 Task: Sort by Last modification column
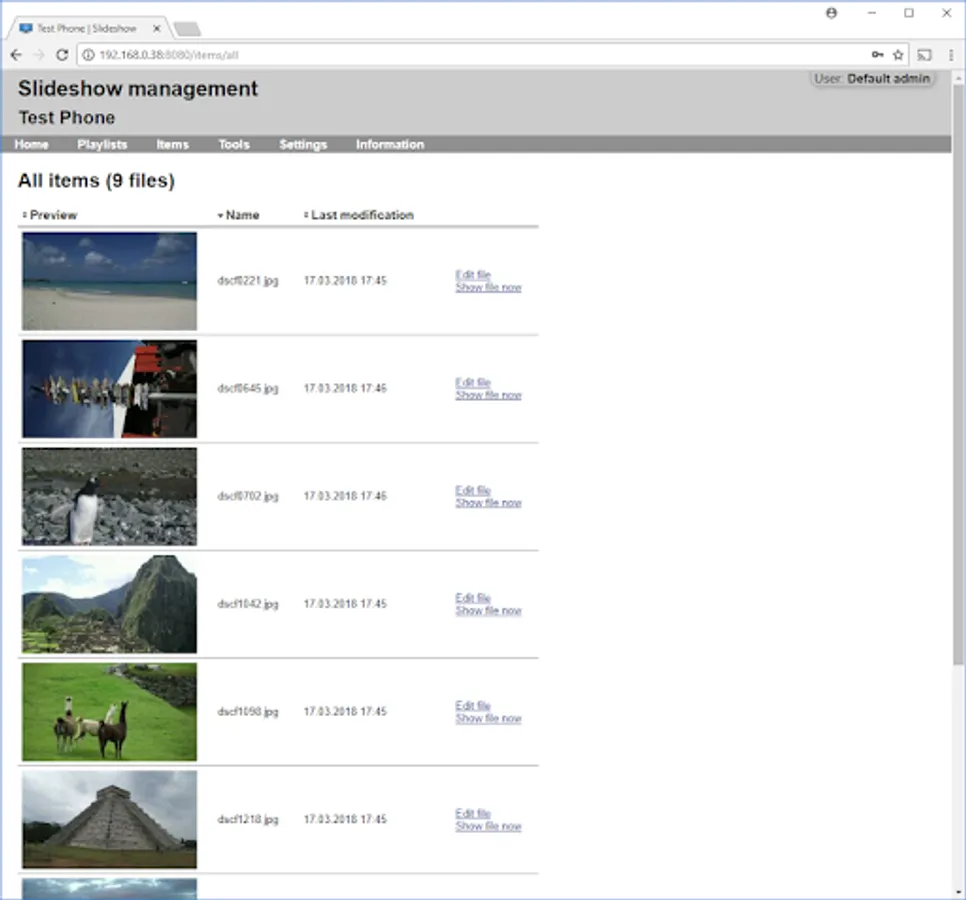[x=359, y=215]
